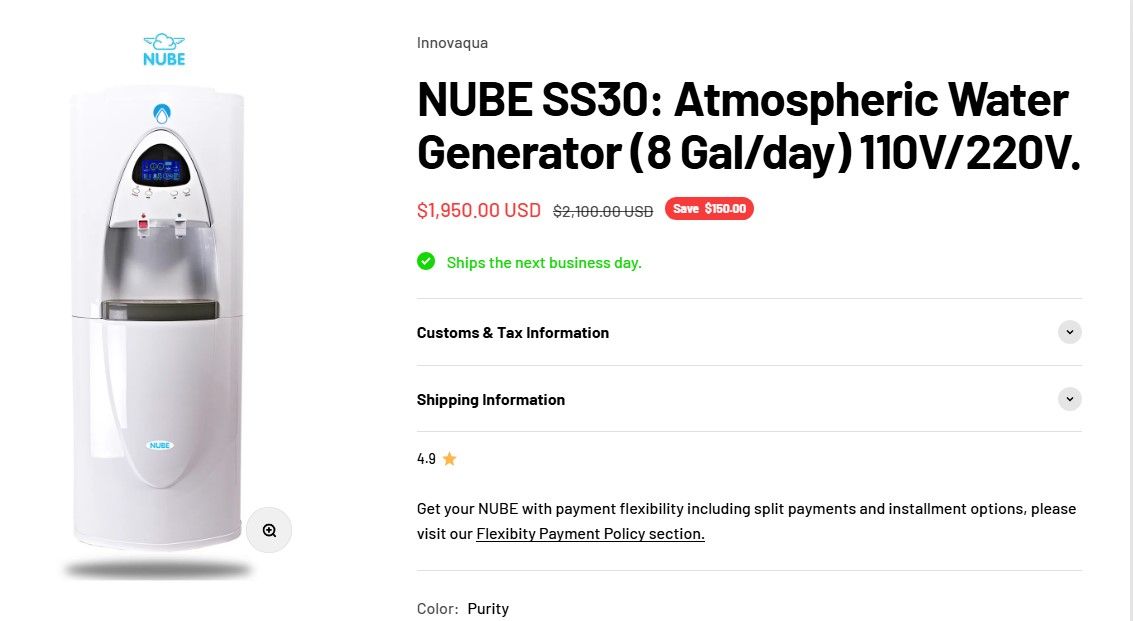Follow the Flexibity Payment Policy section link
1133x621 pixels.
pyautogui.click(x=590, y=534)
